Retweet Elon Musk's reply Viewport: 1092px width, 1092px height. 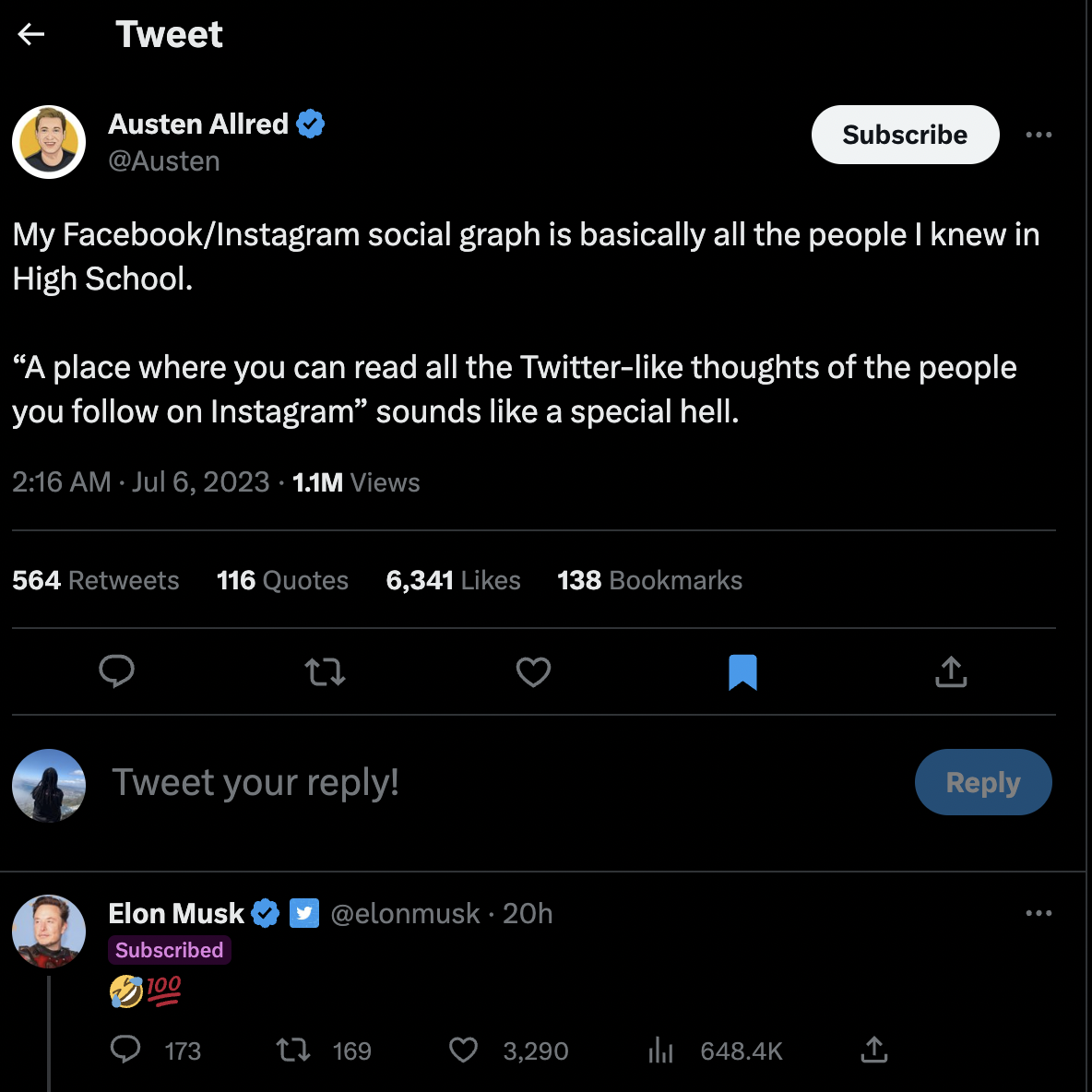click(x=294, y=1050)
